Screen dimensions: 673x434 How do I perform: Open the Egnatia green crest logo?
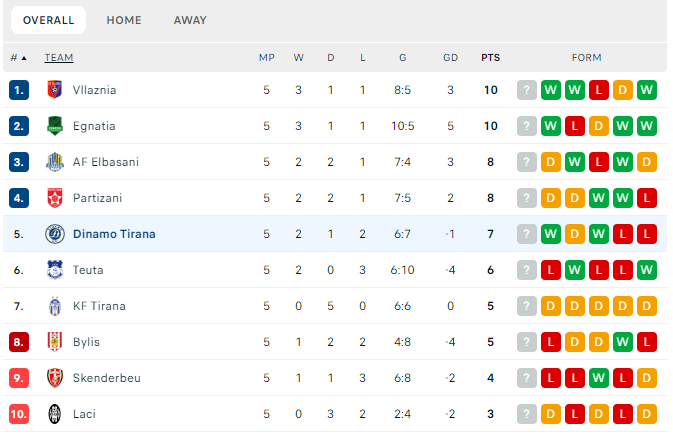tap(55, 126)
